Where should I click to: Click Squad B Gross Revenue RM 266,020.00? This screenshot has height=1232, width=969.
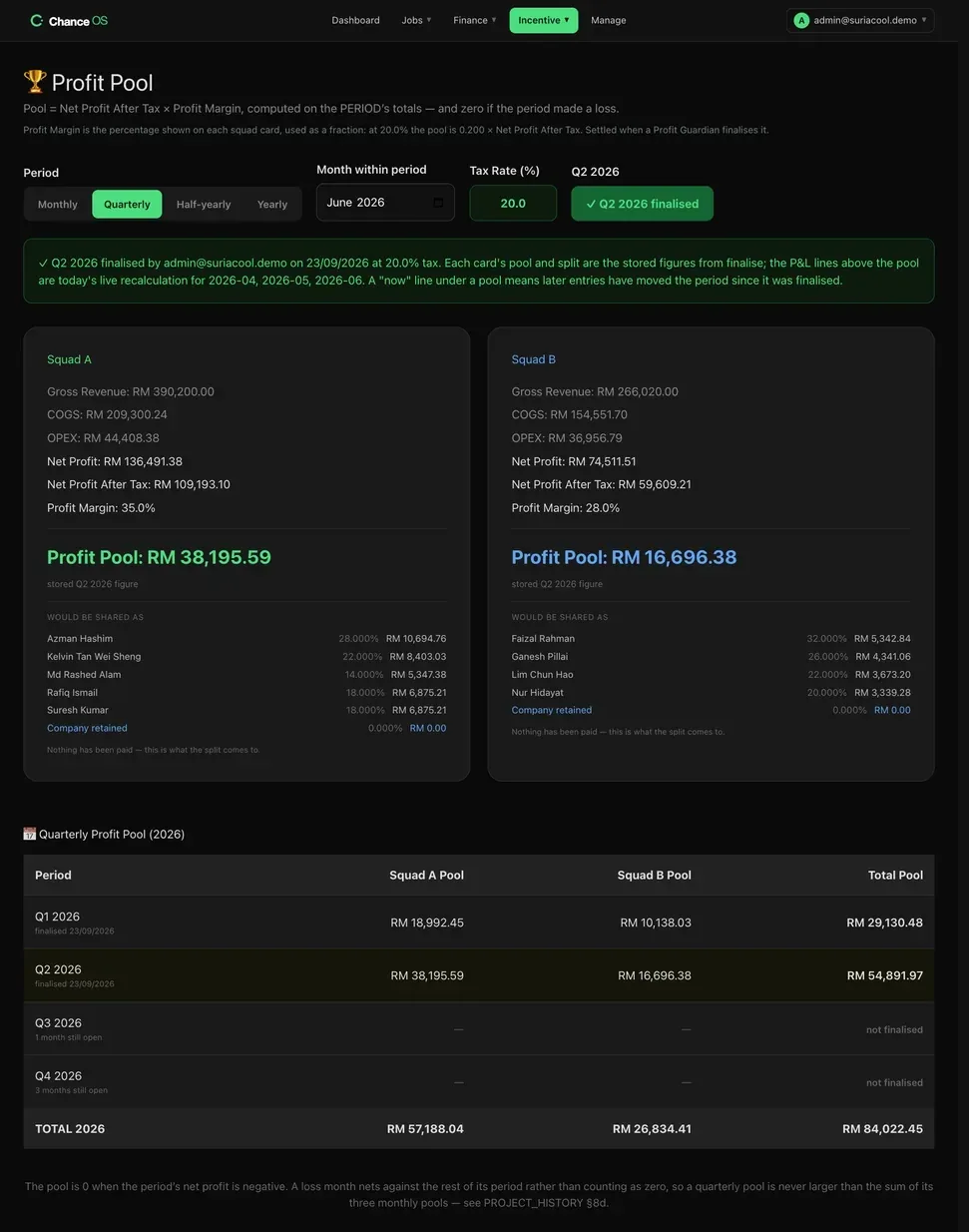pyautogui.click(x=595, y=391)
